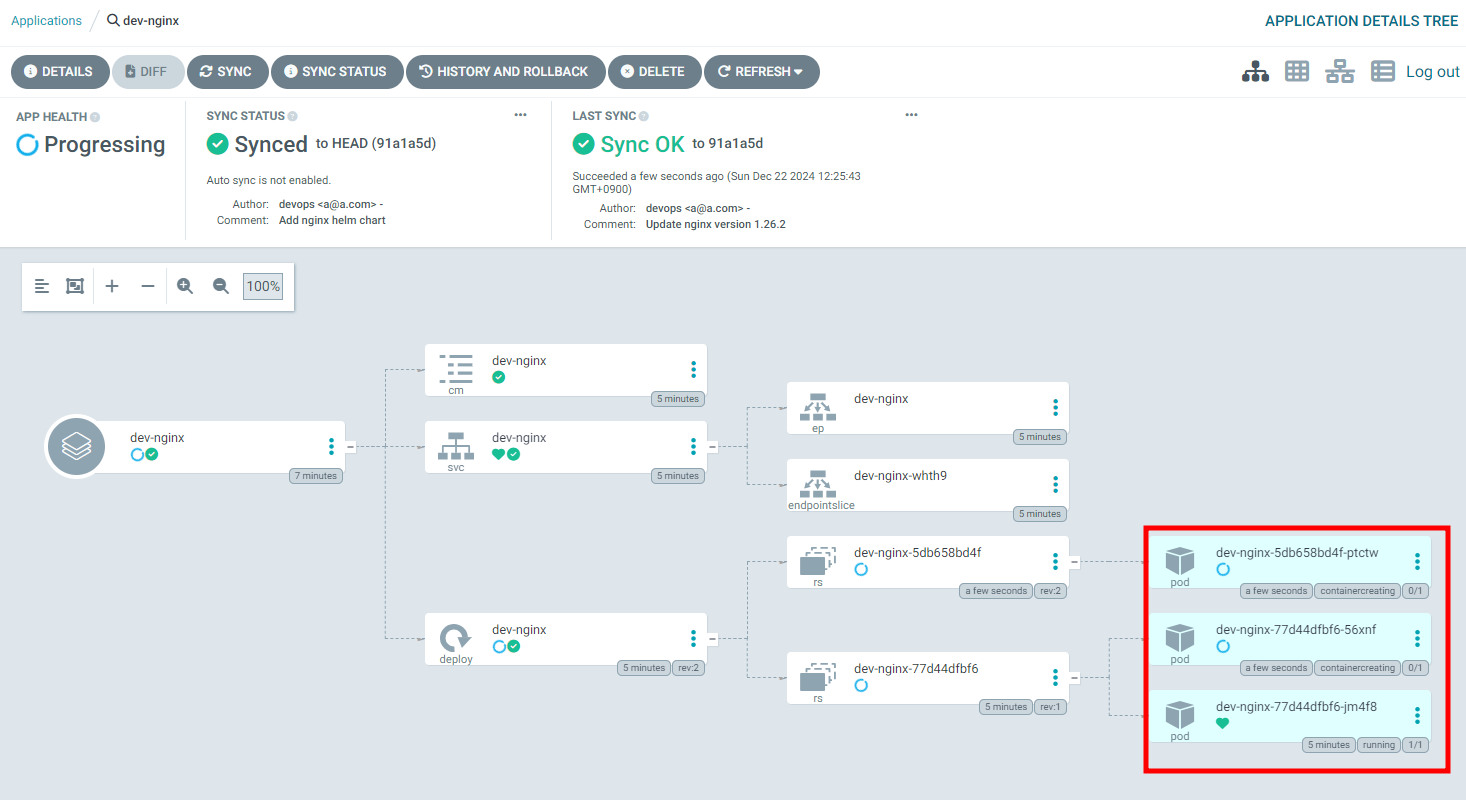
Task: Open the kebab menu of the deploy dev-nginx node
Action: coord(693,638)
